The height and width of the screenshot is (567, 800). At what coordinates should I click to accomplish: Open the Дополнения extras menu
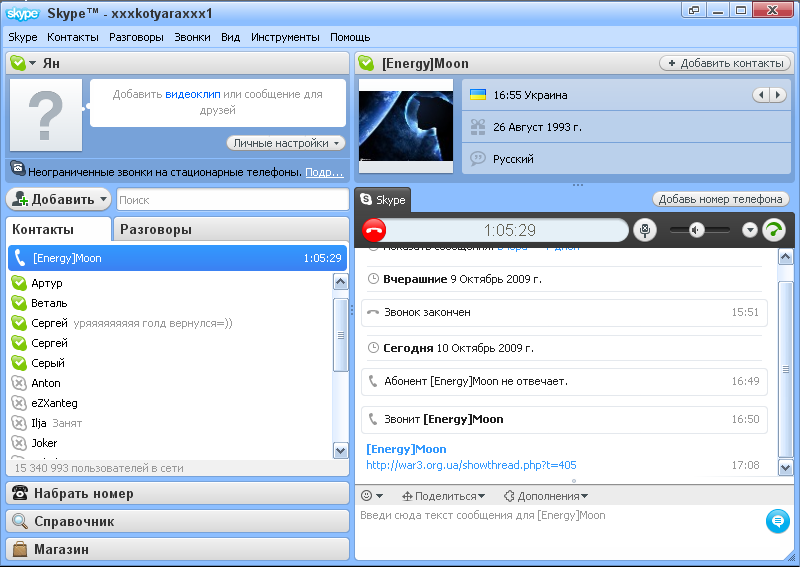[x=546, y=496]
